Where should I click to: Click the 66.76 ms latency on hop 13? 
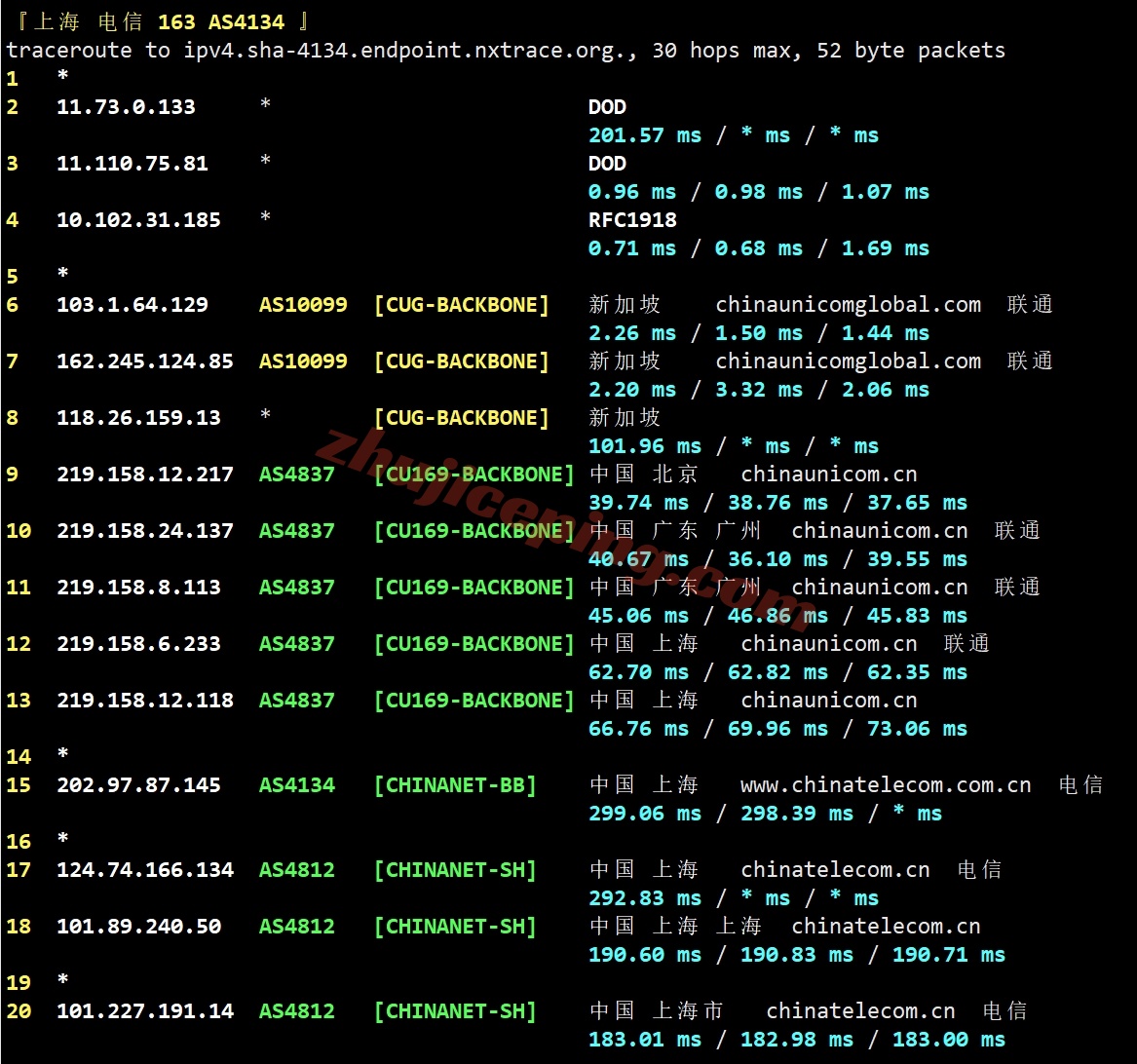pyautogui.click(x=639, y=730)
